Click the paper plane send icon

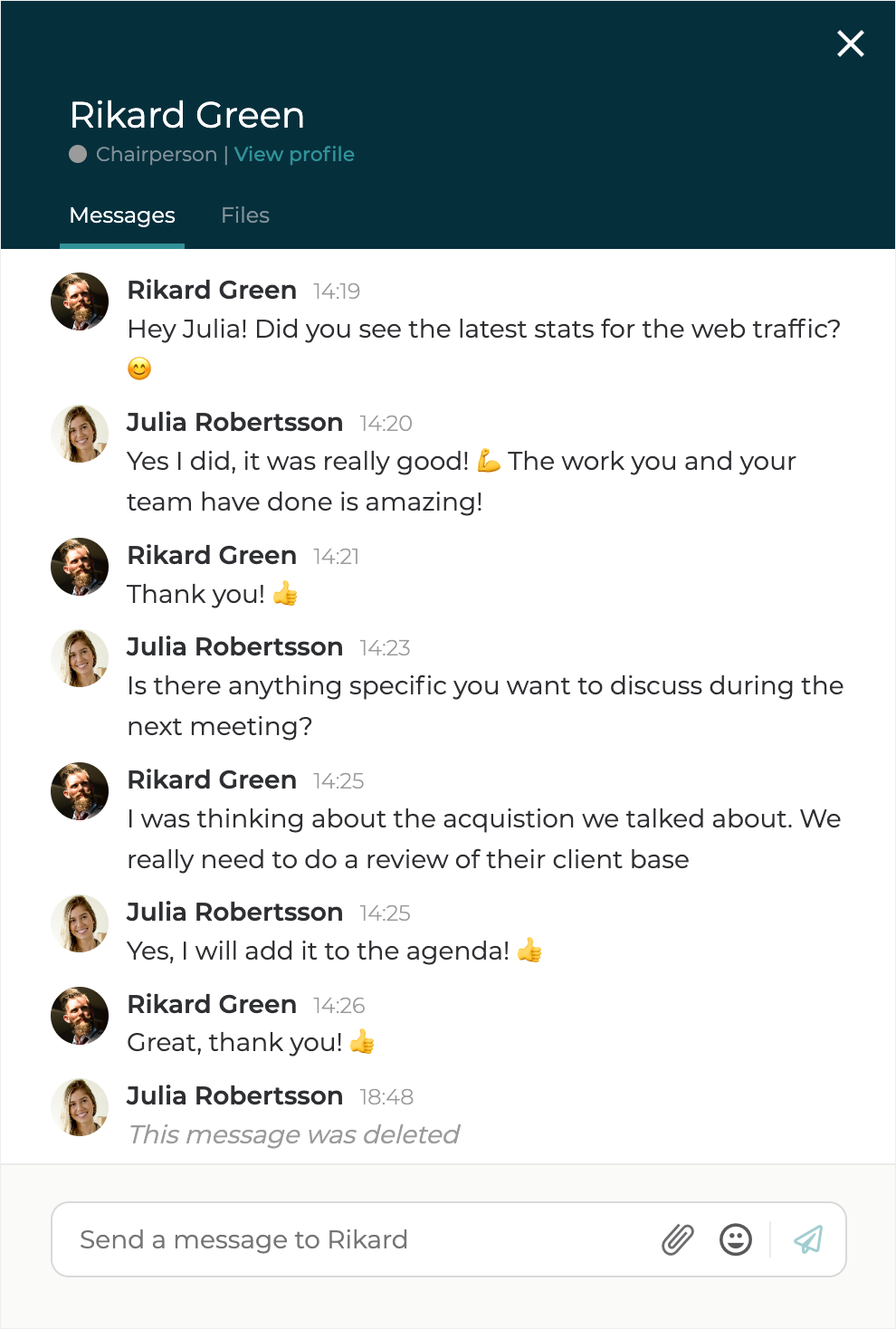point(808,1239)
